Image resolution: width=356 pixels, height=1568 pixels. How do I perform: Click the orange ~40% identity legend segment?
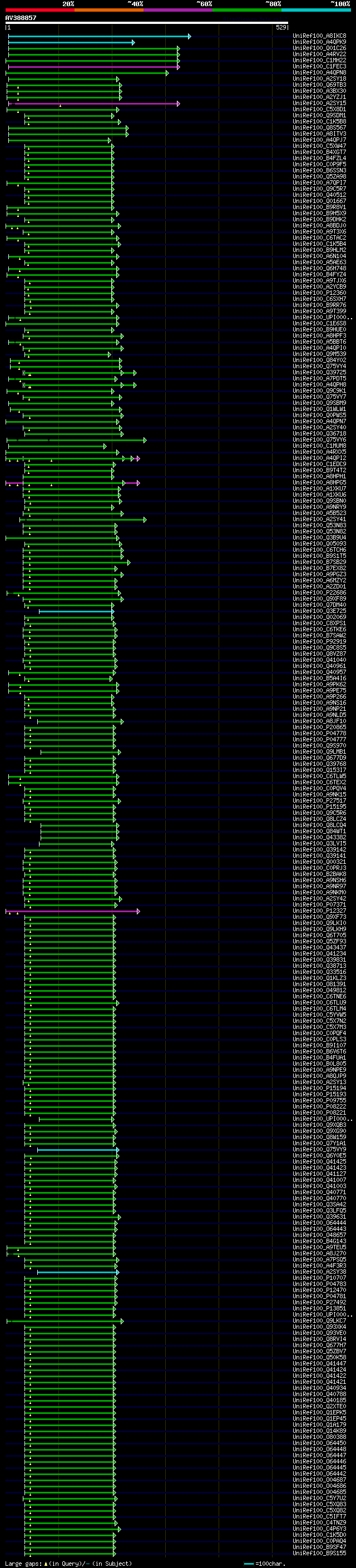click(x=109, y=11)
